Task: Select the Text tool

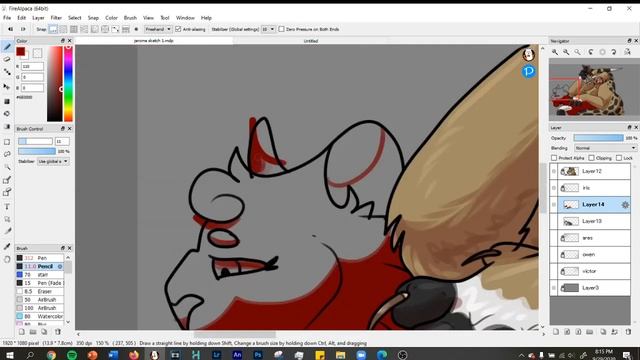Action: coord(7,207)
